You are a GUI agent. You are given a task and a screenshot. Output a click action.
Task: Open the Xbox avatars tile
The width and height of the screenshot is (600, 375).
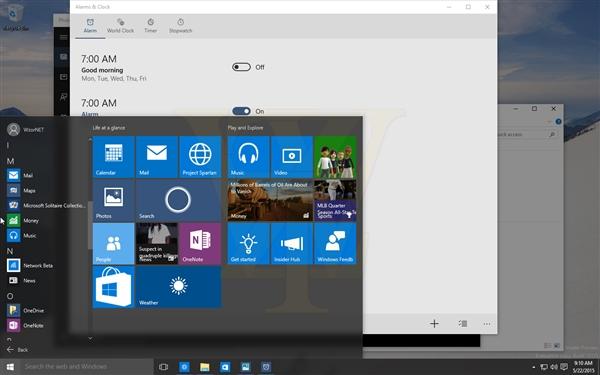[335, 157]
